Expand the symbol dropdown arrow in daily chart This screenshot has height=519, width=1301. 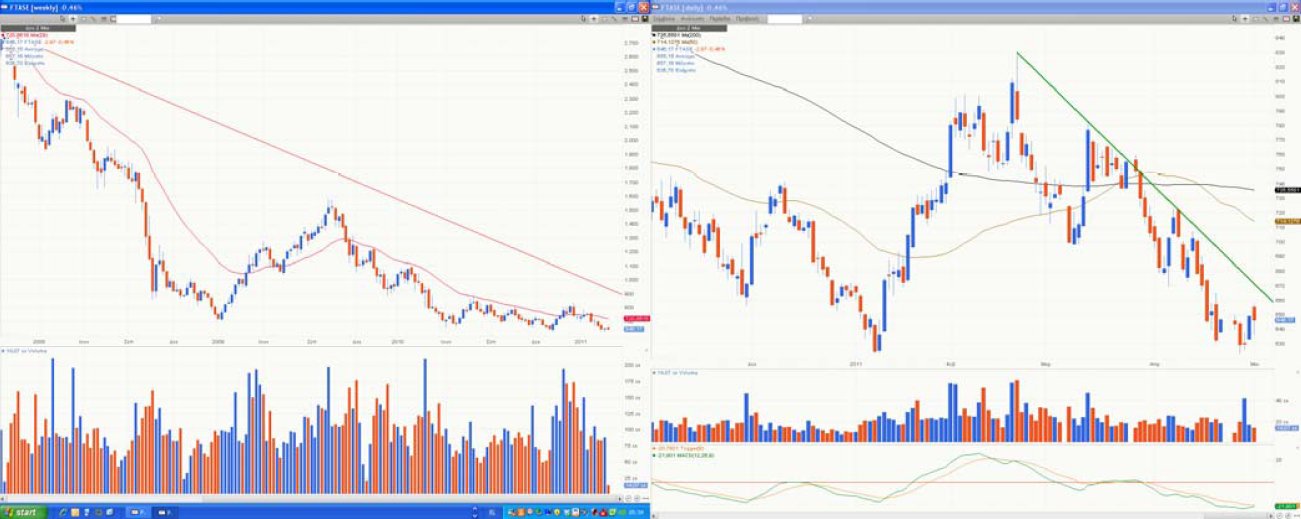(x=808, y=19)
